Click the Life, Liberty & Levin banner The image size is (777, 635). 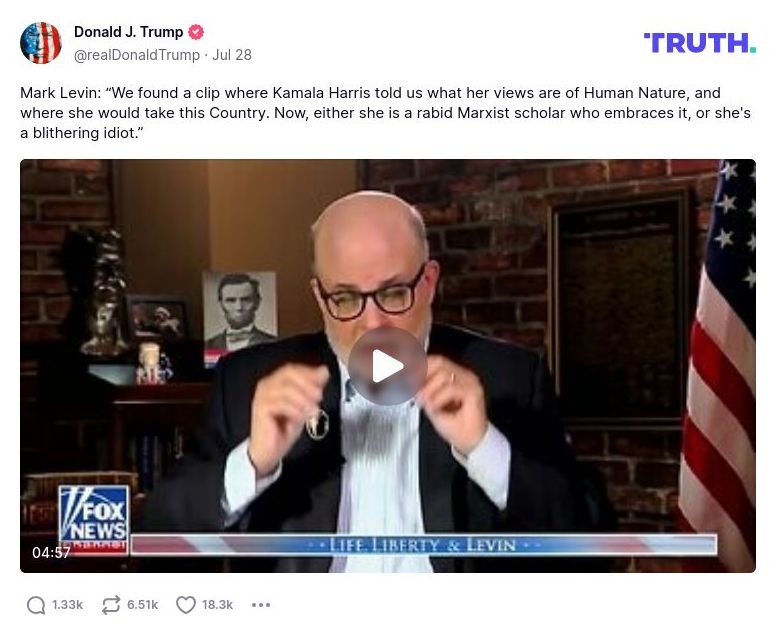click(x=424, y=545)
